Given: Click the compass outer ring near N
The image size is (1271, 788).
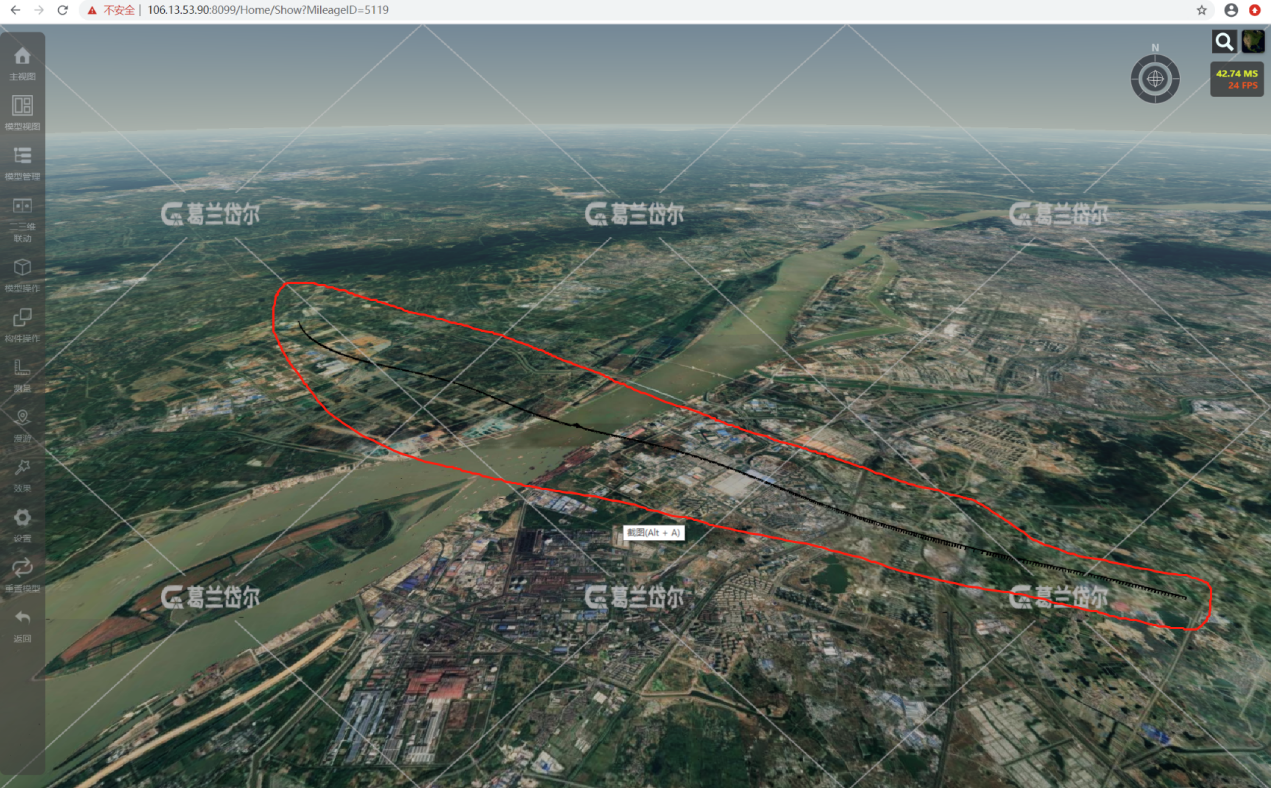Looking at the screenshot, I should tap(1155, 57).
